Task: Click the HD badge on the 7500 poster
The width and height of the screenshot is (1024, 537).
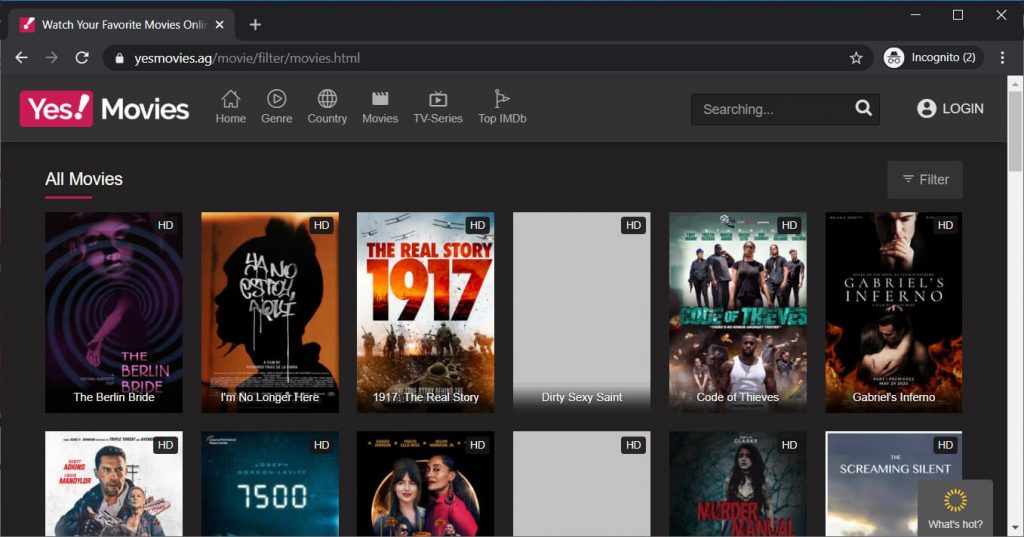Action: pos(321,445)
